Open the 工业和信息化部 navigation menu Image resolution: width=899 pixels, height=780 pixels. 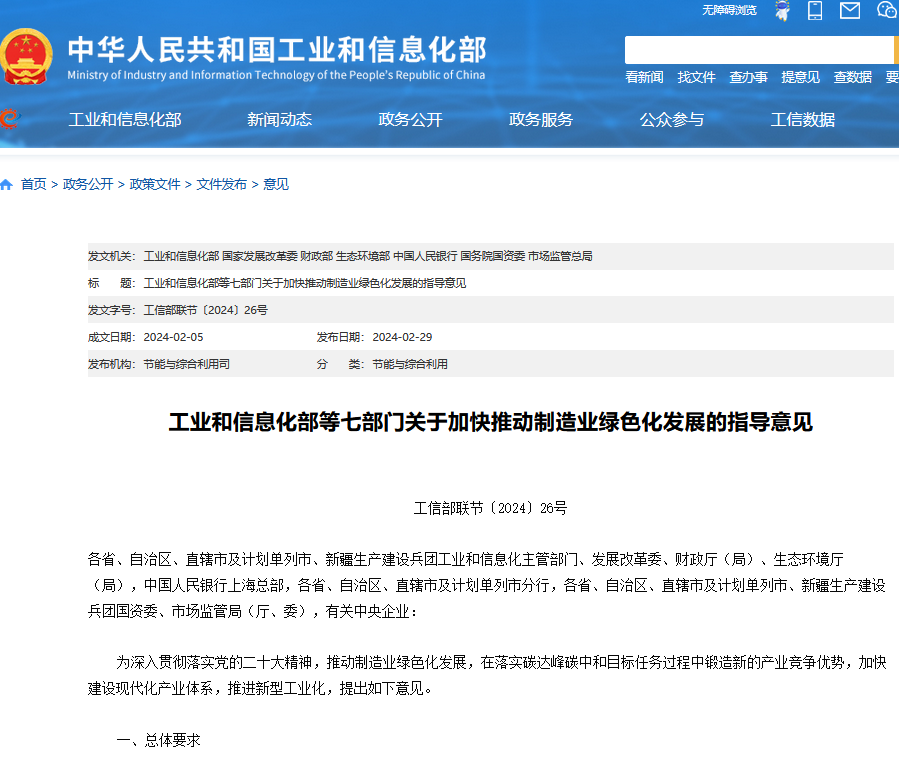click(x=125, y=120)
